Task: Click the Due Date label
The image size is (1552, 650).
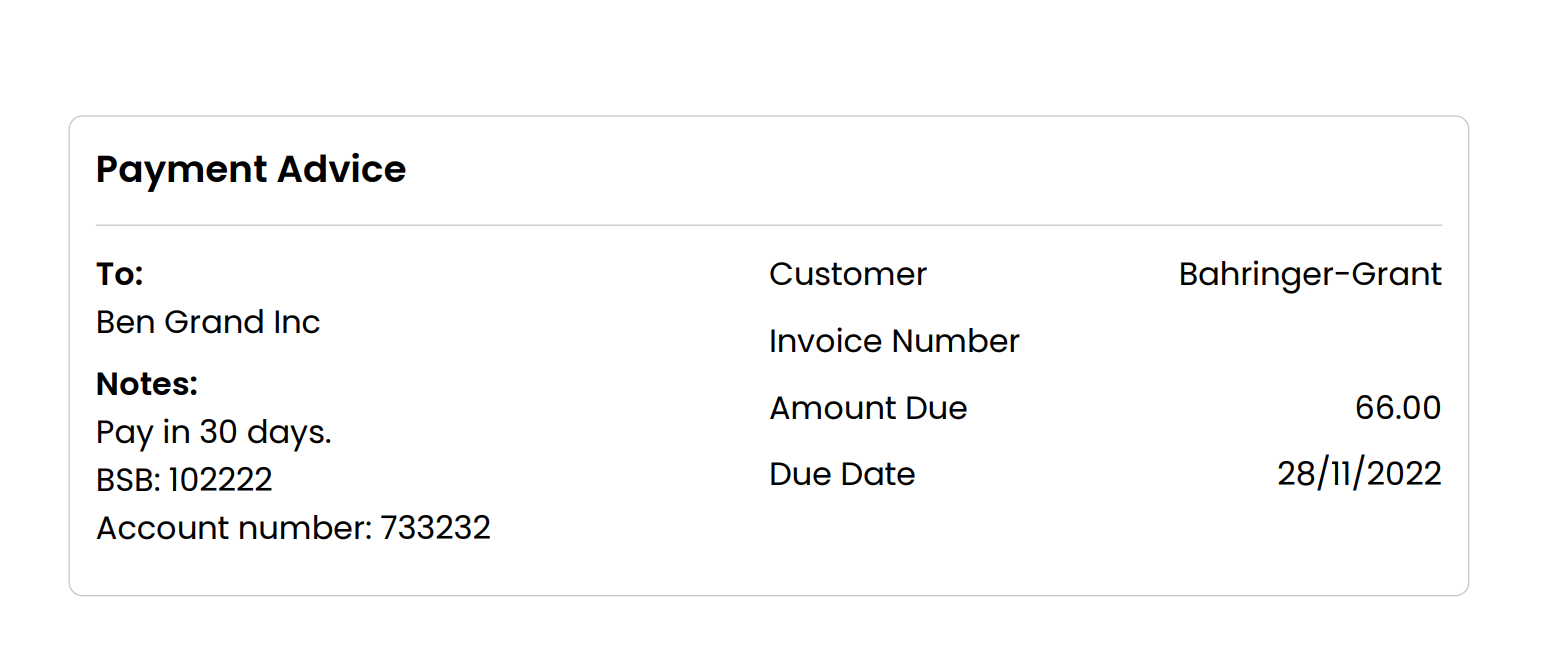Action: [x=842, y=474]
